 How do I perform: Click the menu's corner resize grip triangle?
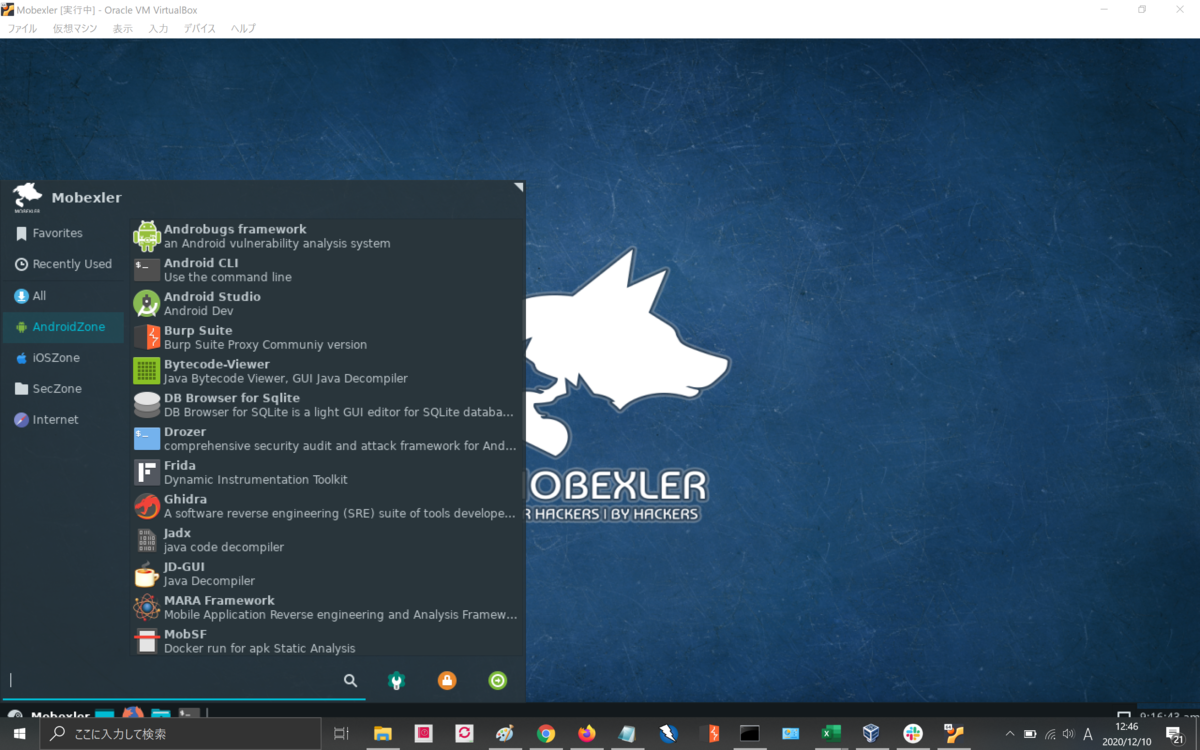[x=518, y=187]
